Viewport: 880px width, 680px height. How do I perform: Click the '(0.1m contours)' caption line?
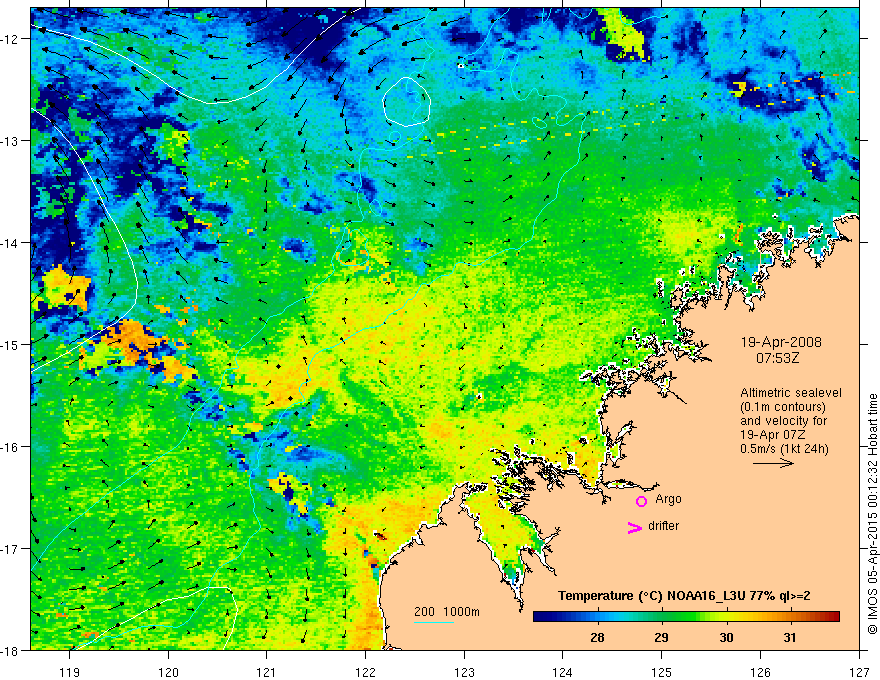pos(783,407)
